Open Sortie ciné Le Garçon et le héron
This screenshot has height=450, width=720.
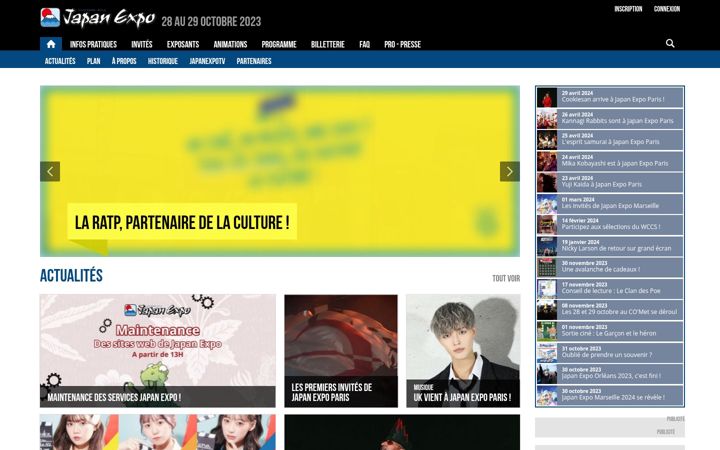click(610, 331)
